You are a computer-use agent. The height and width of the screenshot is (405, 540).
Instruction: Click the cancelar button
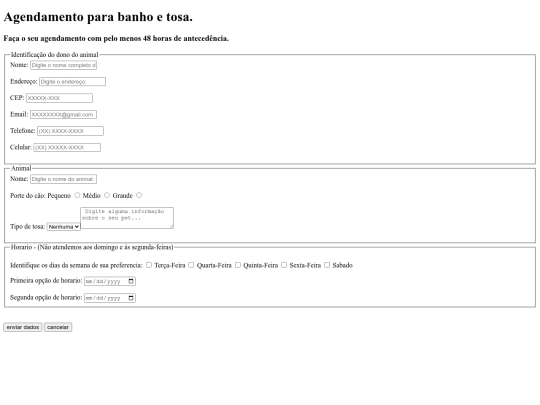coord(58,327)
